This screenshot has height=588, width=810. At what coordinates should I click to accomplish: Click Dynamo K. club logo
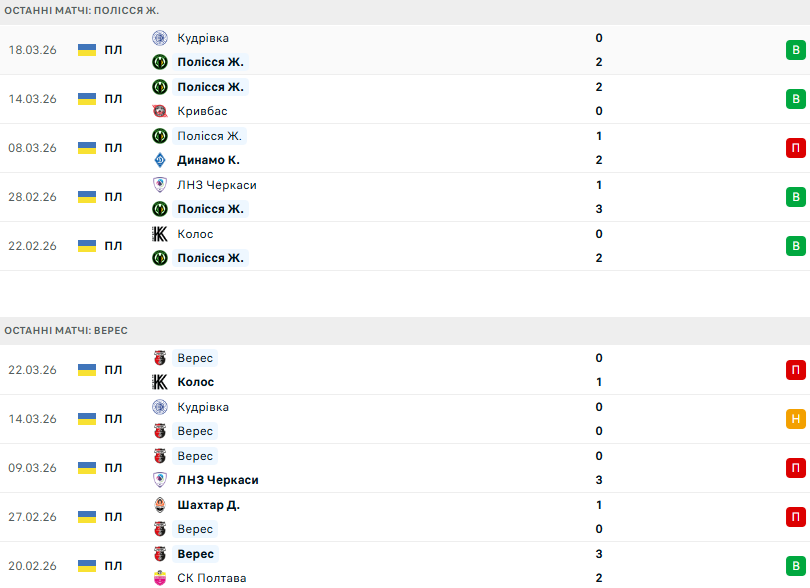[x=159, y=160]
